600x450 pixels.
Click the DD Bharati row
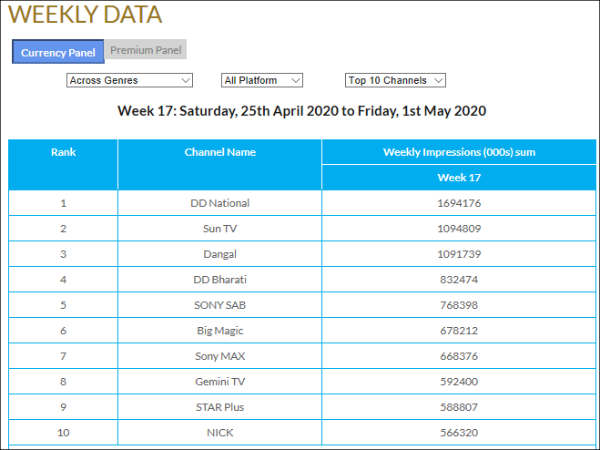220,279
